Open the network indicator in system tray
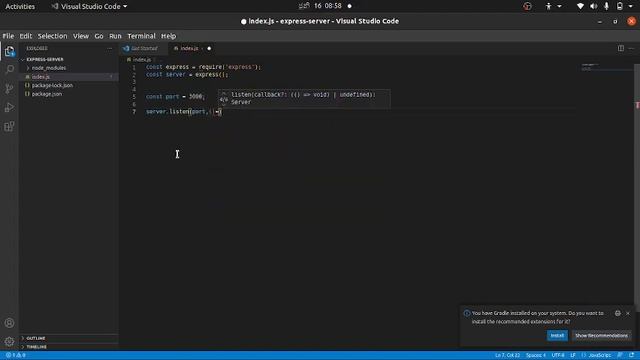Image resolution: width=640 pixels, height=360 pixels. 580,6
